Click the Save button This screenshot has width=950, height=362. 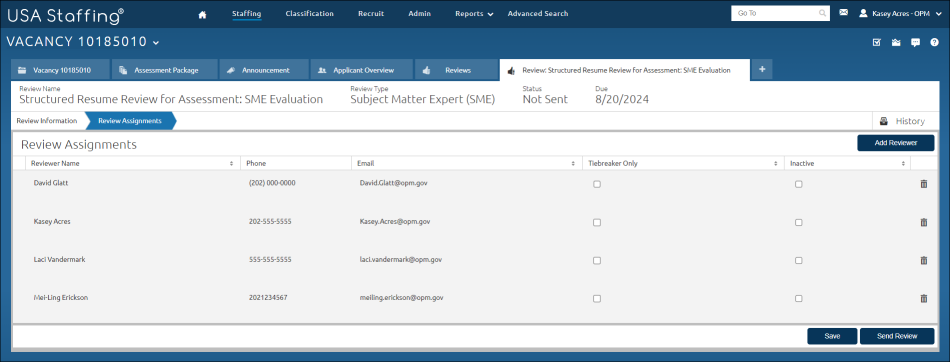pyautogui.click(x=832, y=336)
